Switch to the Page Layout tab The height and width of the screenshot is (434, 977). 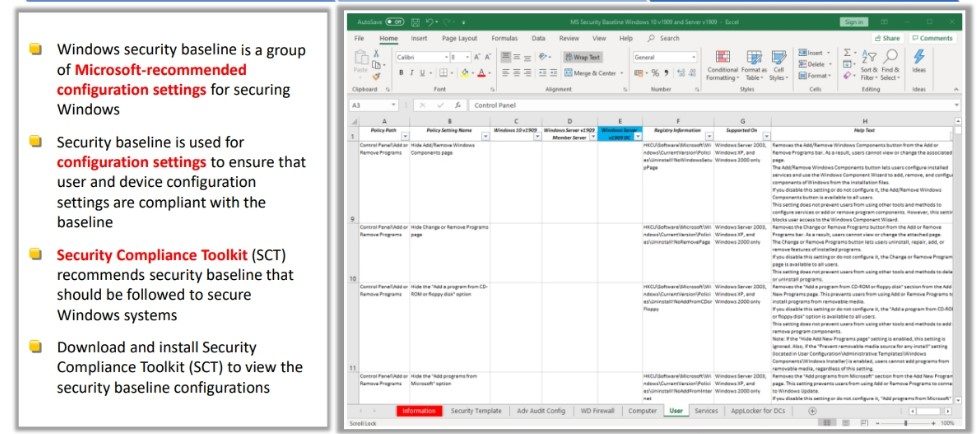click(x=459, y=38)
